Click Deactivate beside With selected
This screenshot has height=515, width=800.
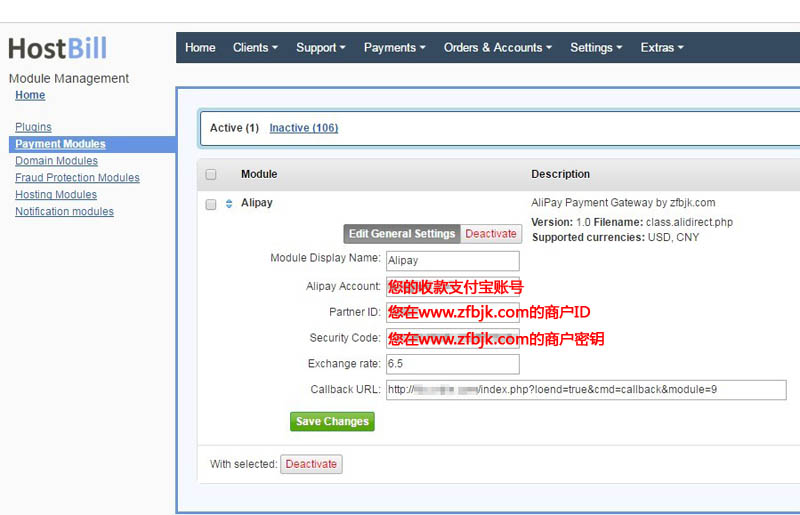point(311,464)
